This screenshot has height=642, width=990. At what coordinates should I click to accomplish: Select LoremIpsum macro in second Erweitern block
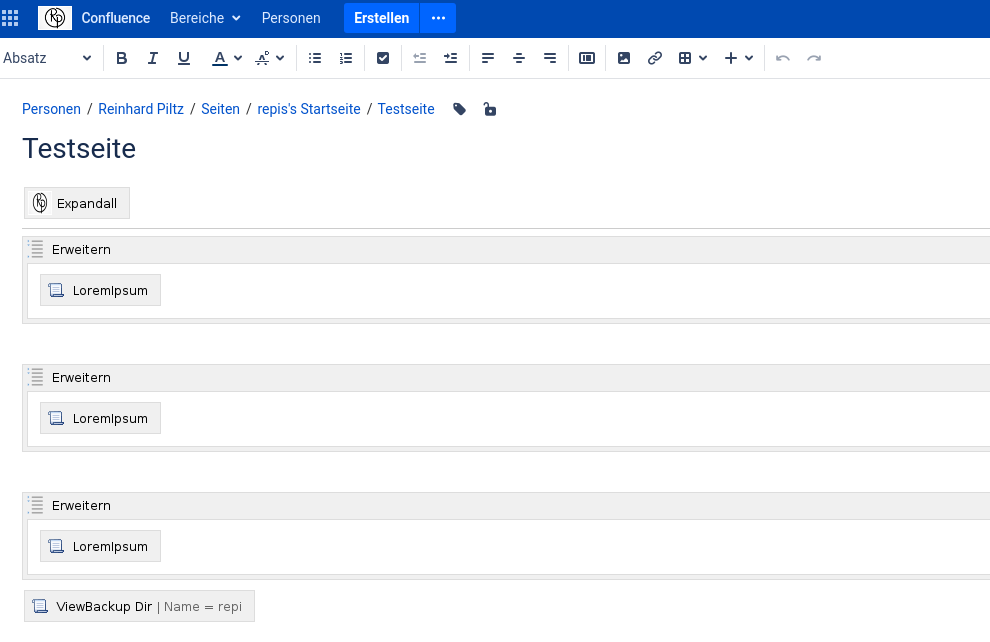click(100, 419)
